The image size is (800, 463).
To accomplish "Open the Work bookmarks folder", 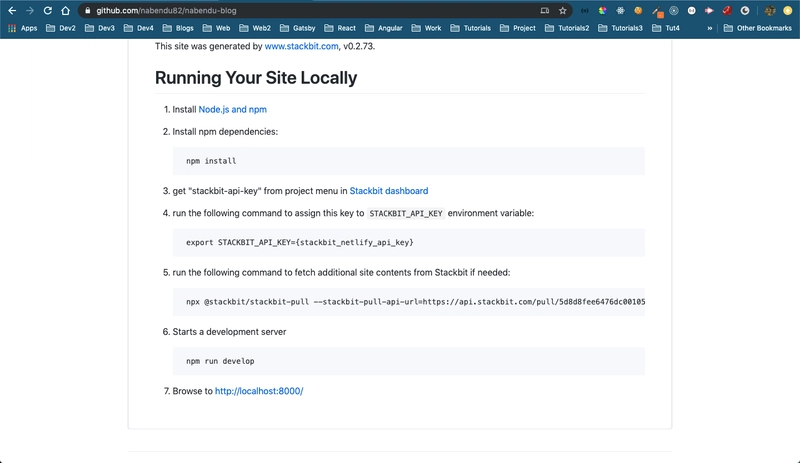I will tap(427, 28).
